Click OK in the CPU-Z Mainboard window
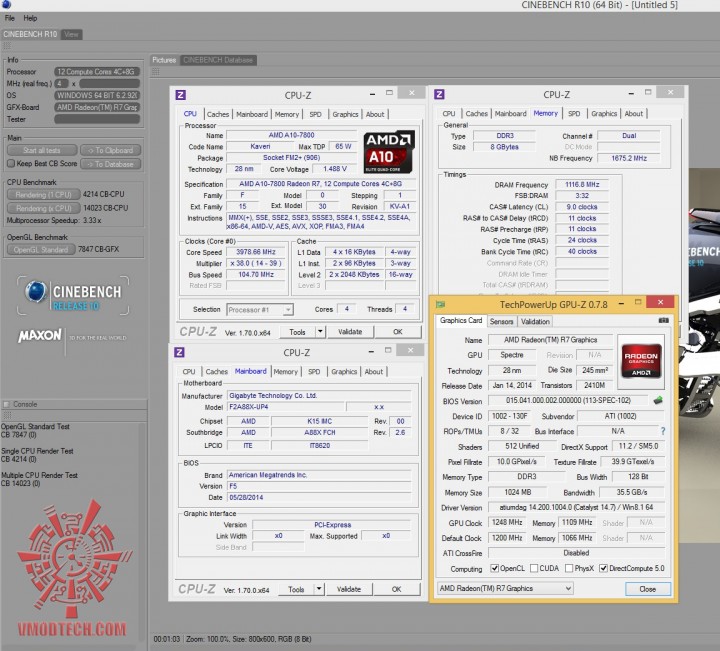720x651 pixels. [397, 589]
